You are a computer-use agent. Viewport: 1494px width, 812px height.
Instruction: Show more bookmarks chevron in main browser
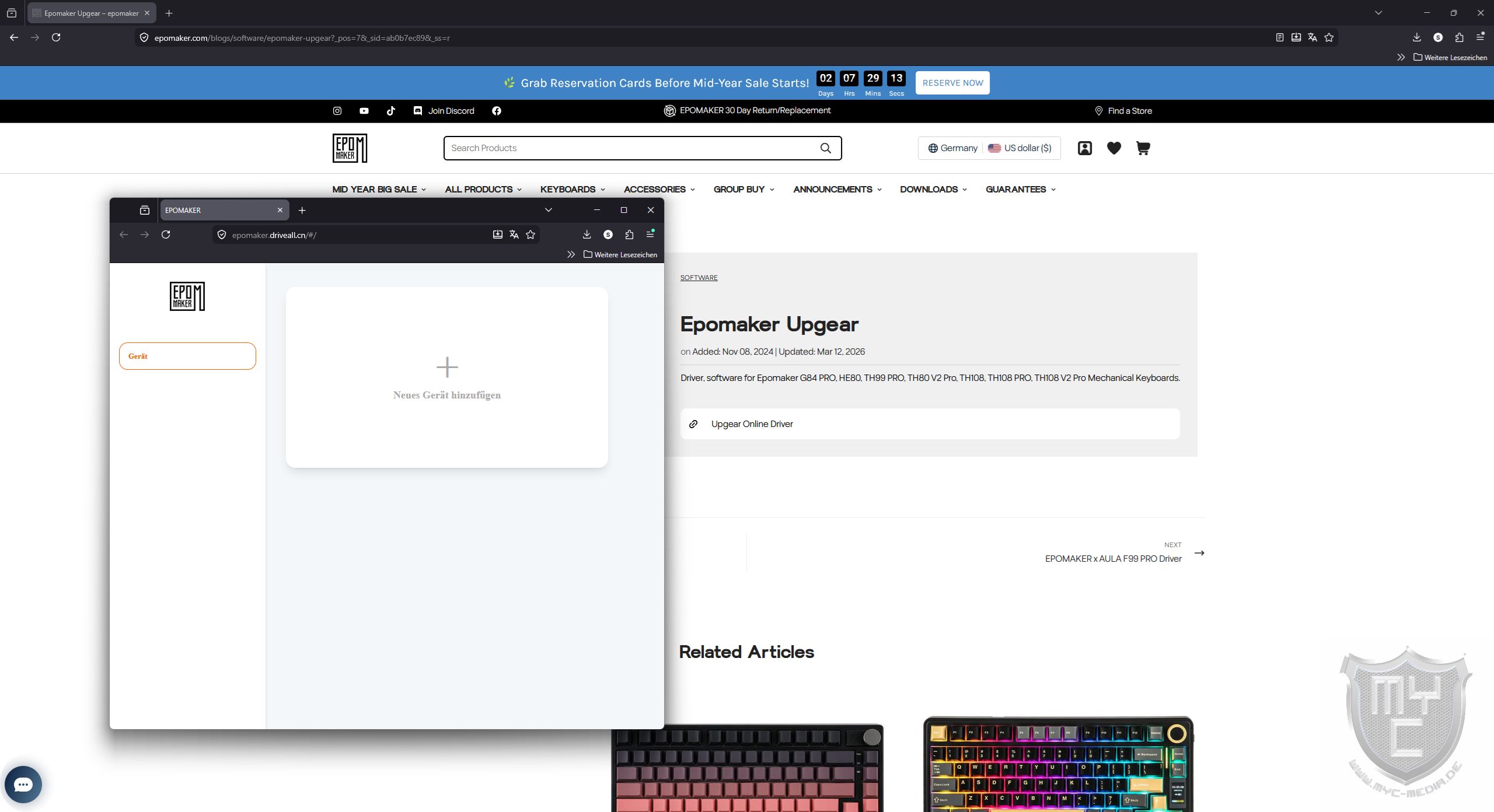[x=1401, y=57]
